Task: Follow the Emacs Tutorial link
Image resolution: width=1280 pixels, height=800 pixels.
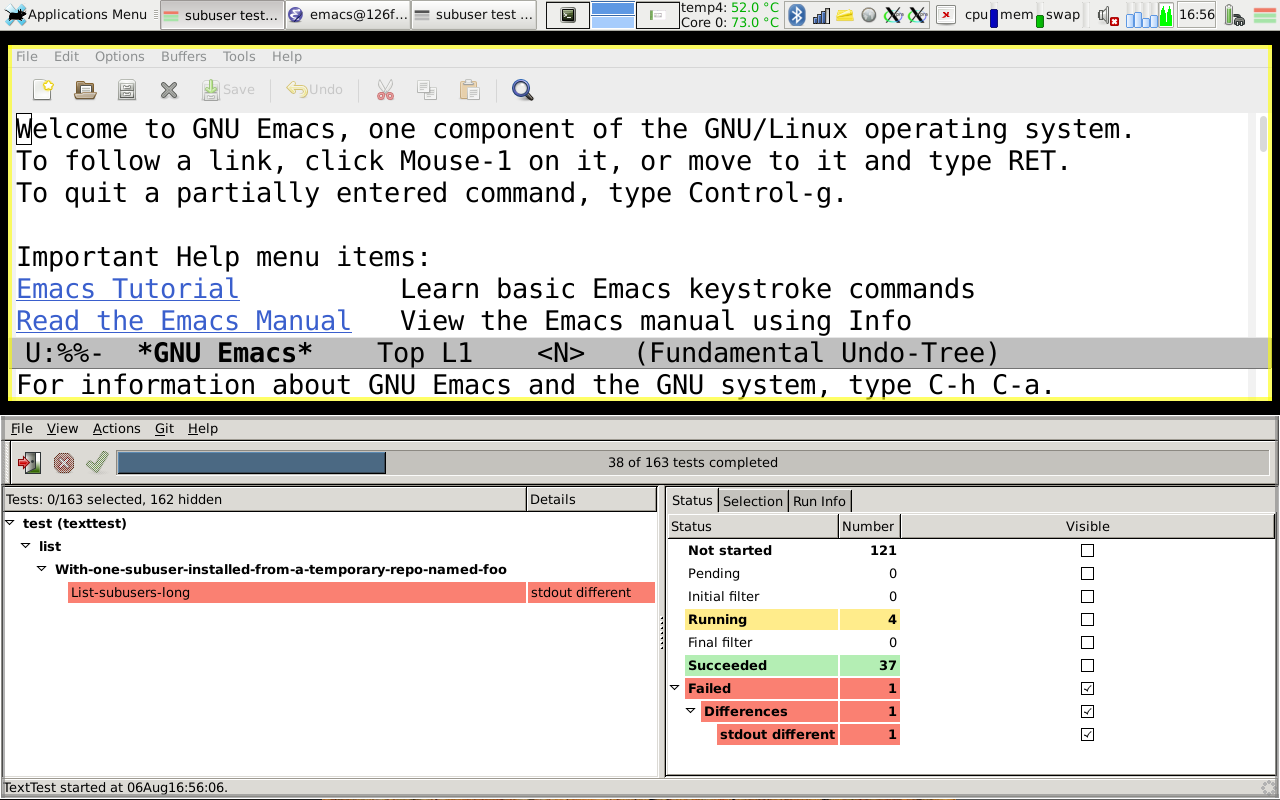Action: click(128, 289)
